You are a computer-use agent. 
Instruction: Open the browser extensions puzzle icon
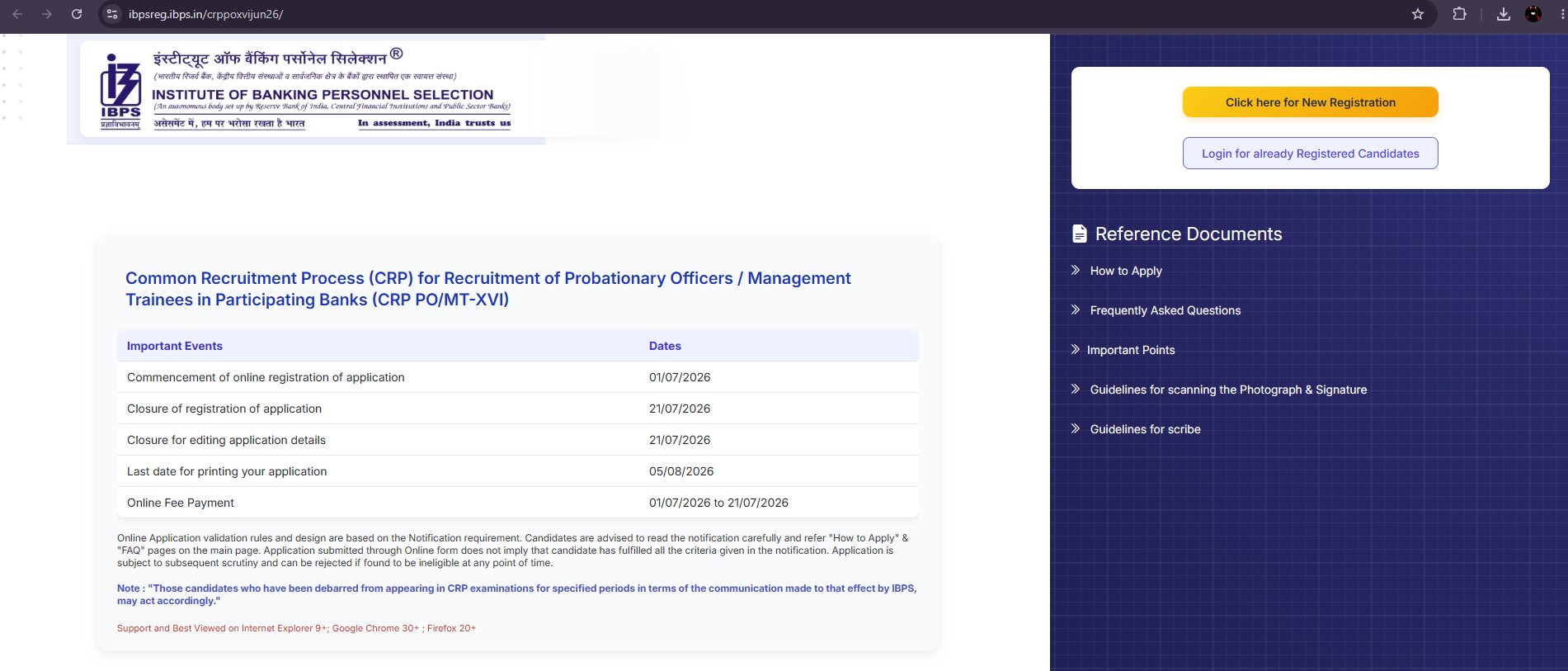(x=1460, y=14)
